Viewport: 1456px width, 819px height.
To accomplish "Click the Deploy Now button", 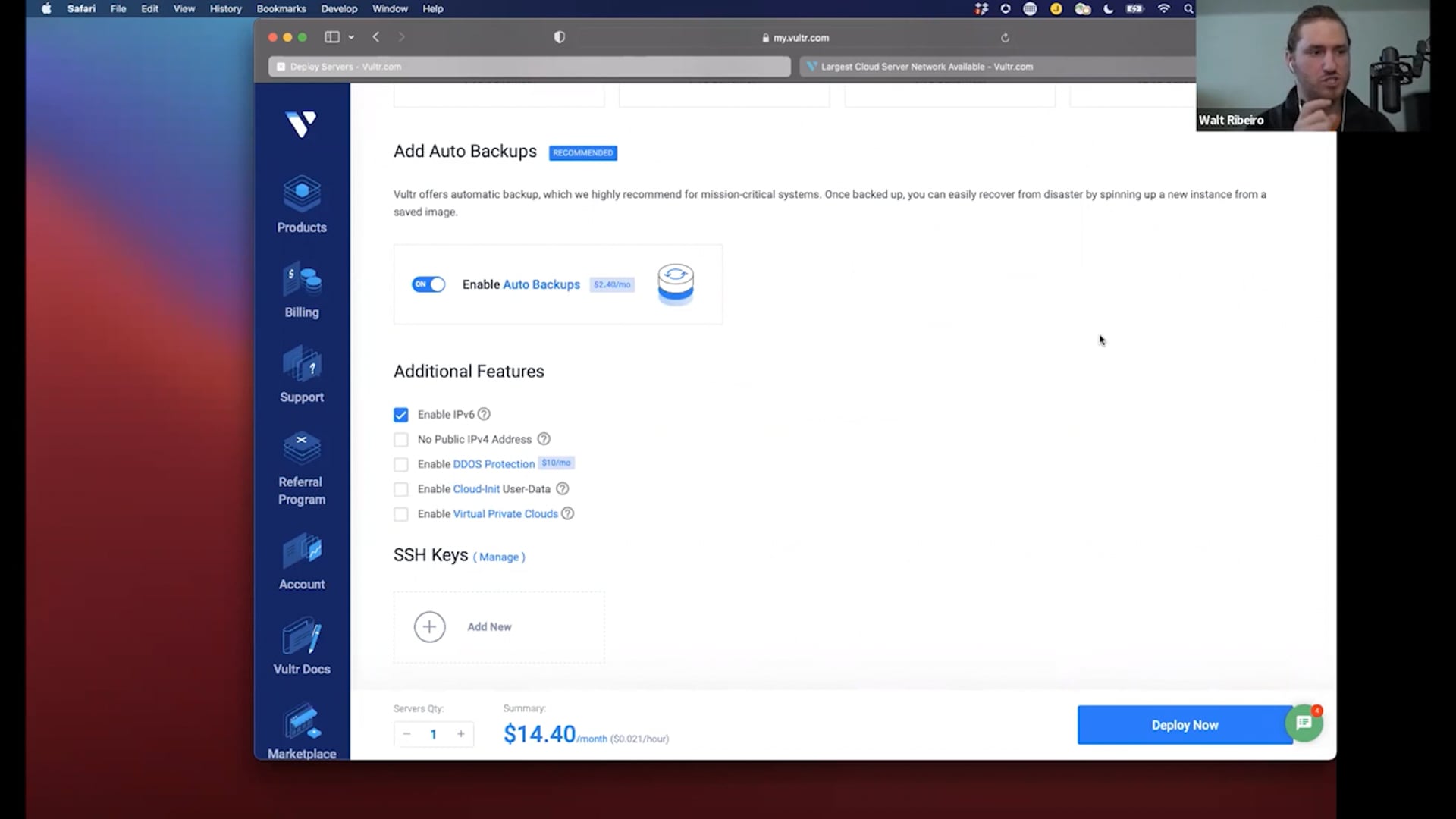I will tap(1184, 725).
